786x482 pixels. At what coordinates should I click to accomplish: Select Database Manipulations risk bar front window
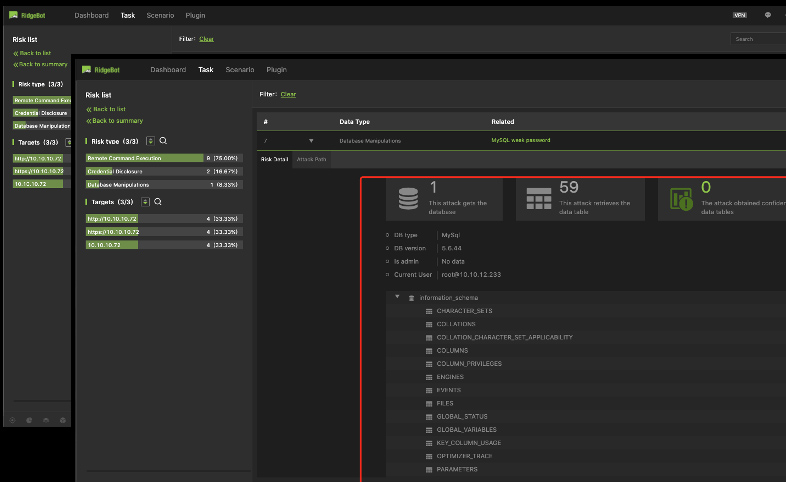164,185
